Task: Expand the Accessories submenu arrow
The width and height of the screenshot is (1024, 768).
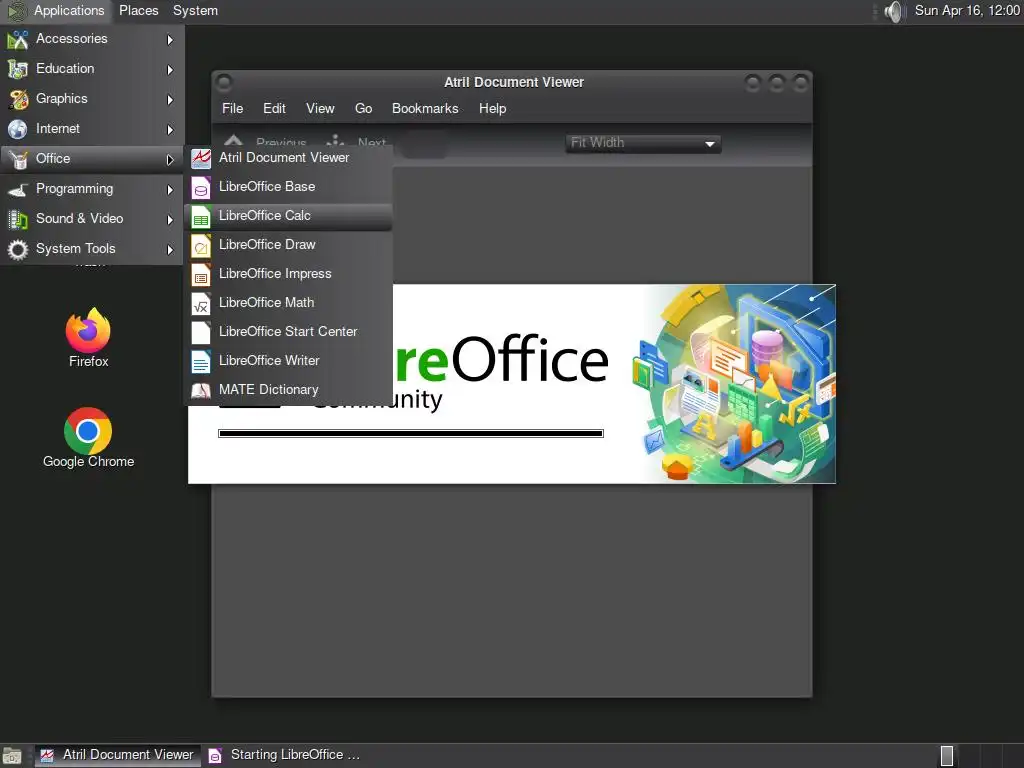Action: tap(170, 40)
